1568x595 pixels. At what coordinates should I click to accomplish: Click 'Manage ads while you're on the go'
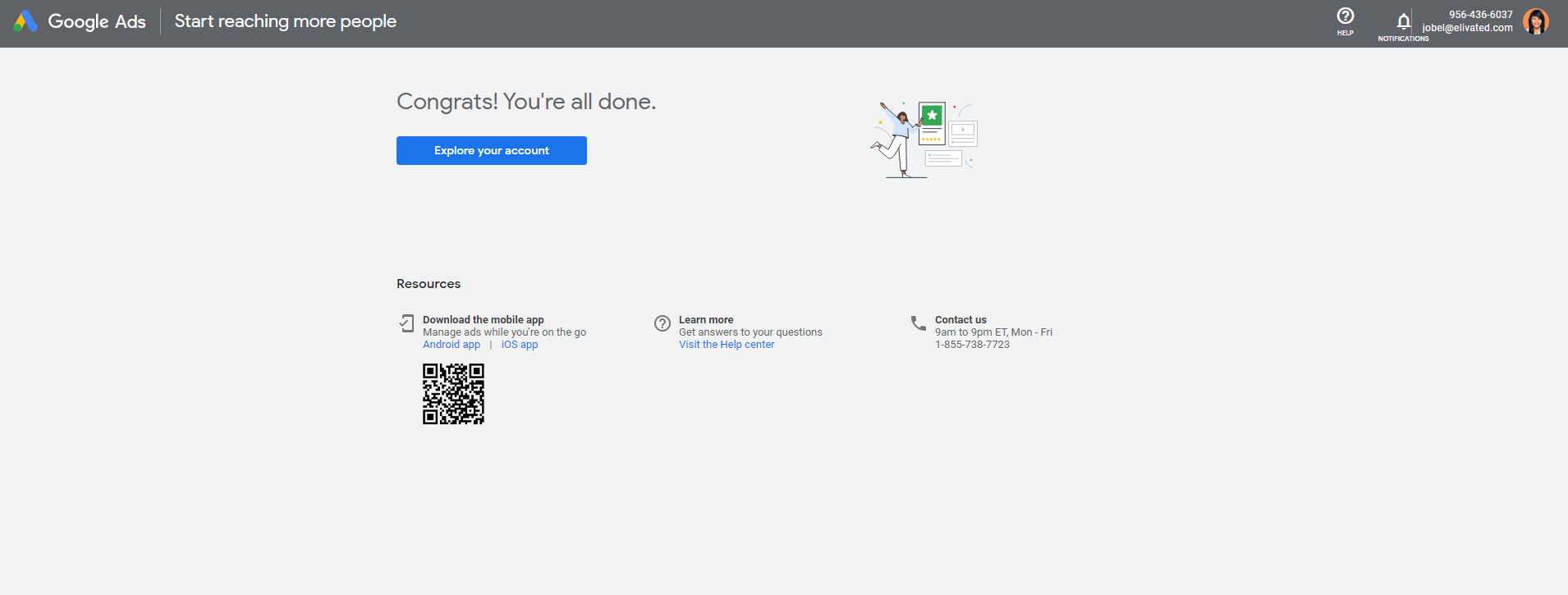tap(504, 332)
